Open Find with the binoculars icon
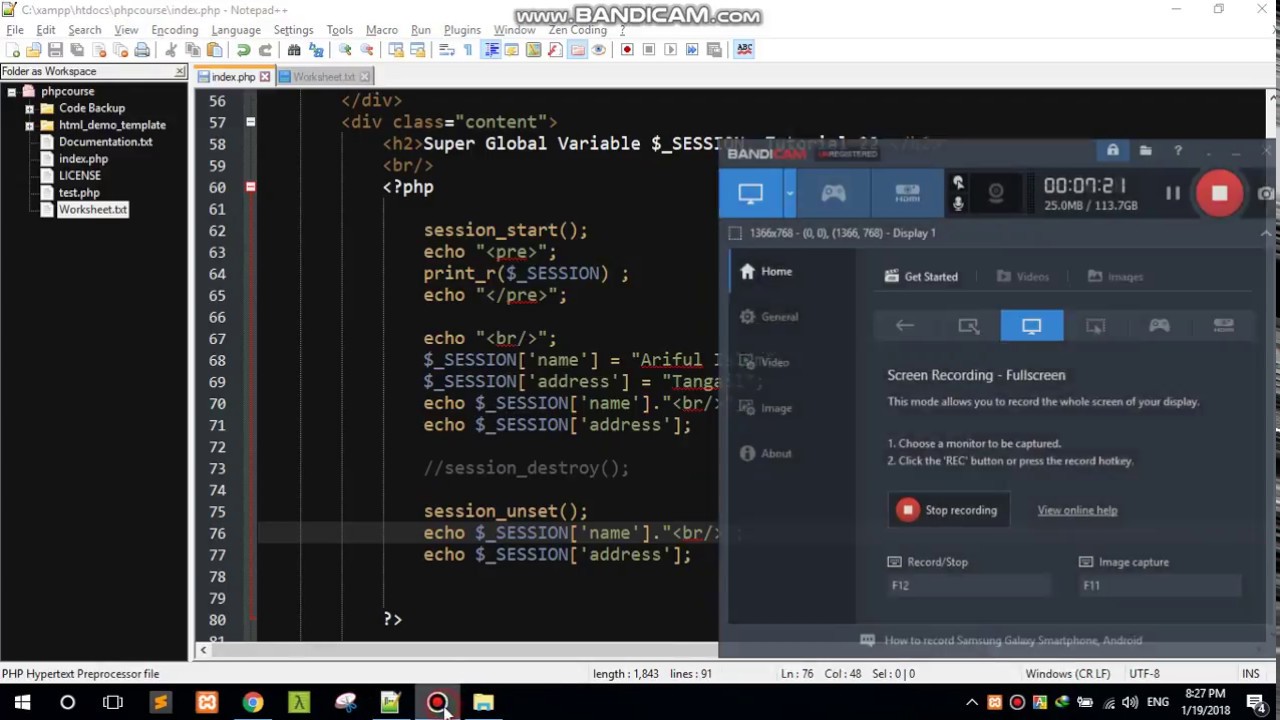This screenshot has height=720, width=1280. 294,50
